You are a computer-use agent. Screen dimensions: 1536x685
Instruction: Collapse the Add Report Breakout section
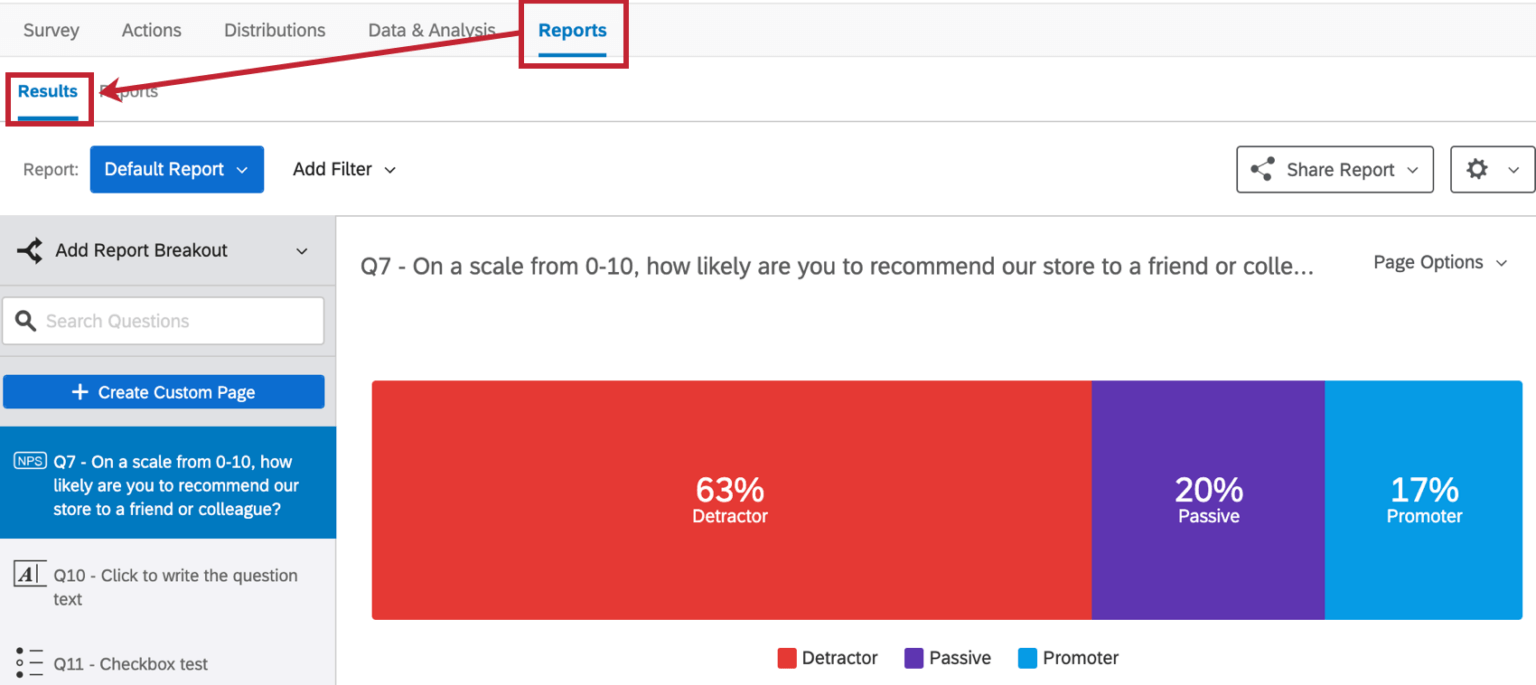pyautogui.click(x=301, y=250)
